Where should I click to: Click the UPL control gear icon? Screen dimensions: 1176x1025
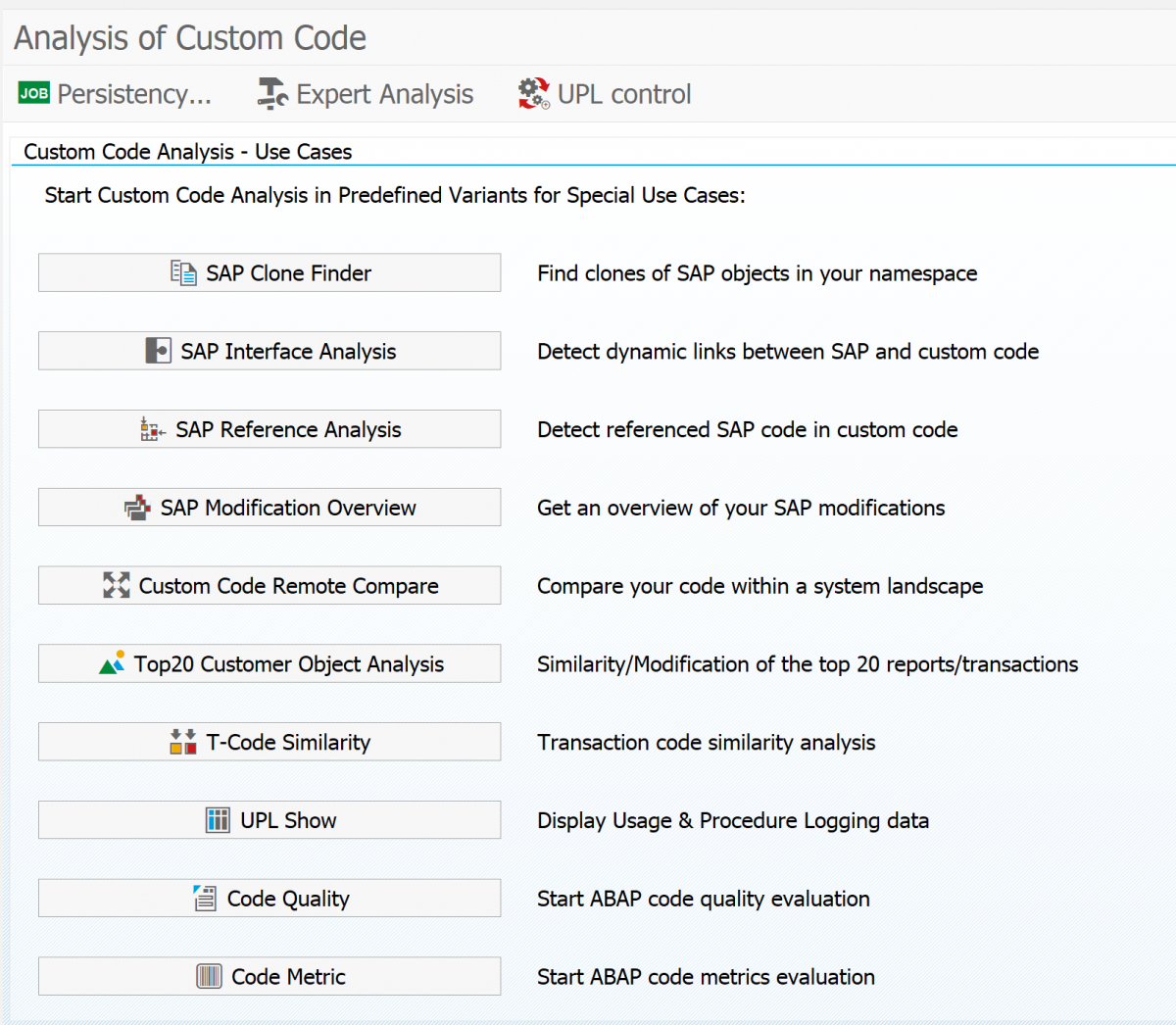pyautogui.click(x=532, y=93)
